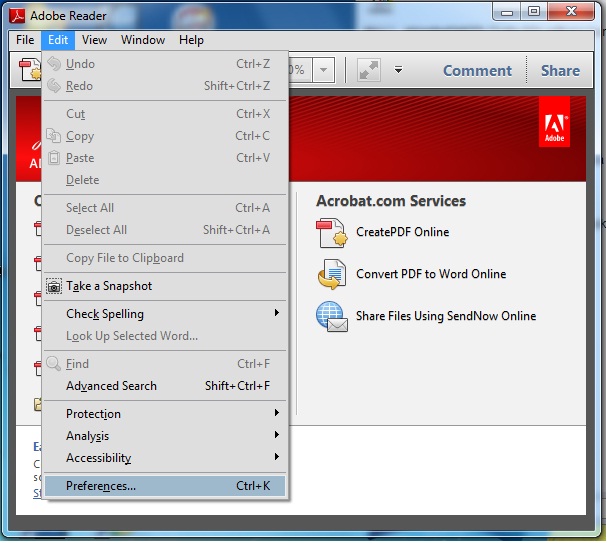Open the zoom percentage dropdown arrow
607x543 pixels.
pos(322,70)
